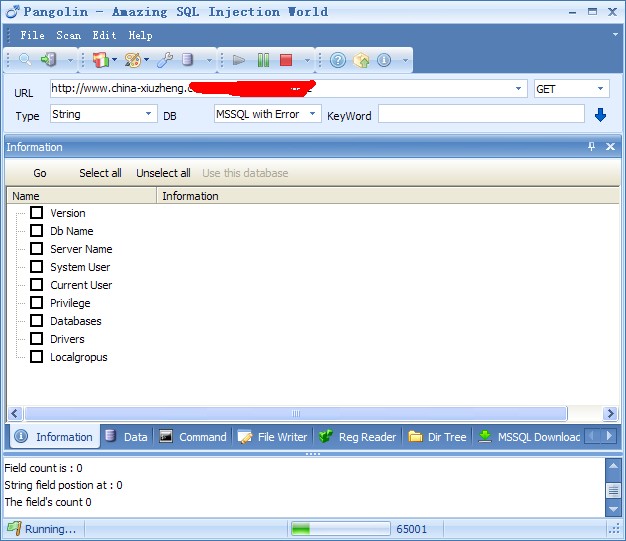Click the Name column header
This screenshot has width=626, height=541.
click(x=82, y=196)
